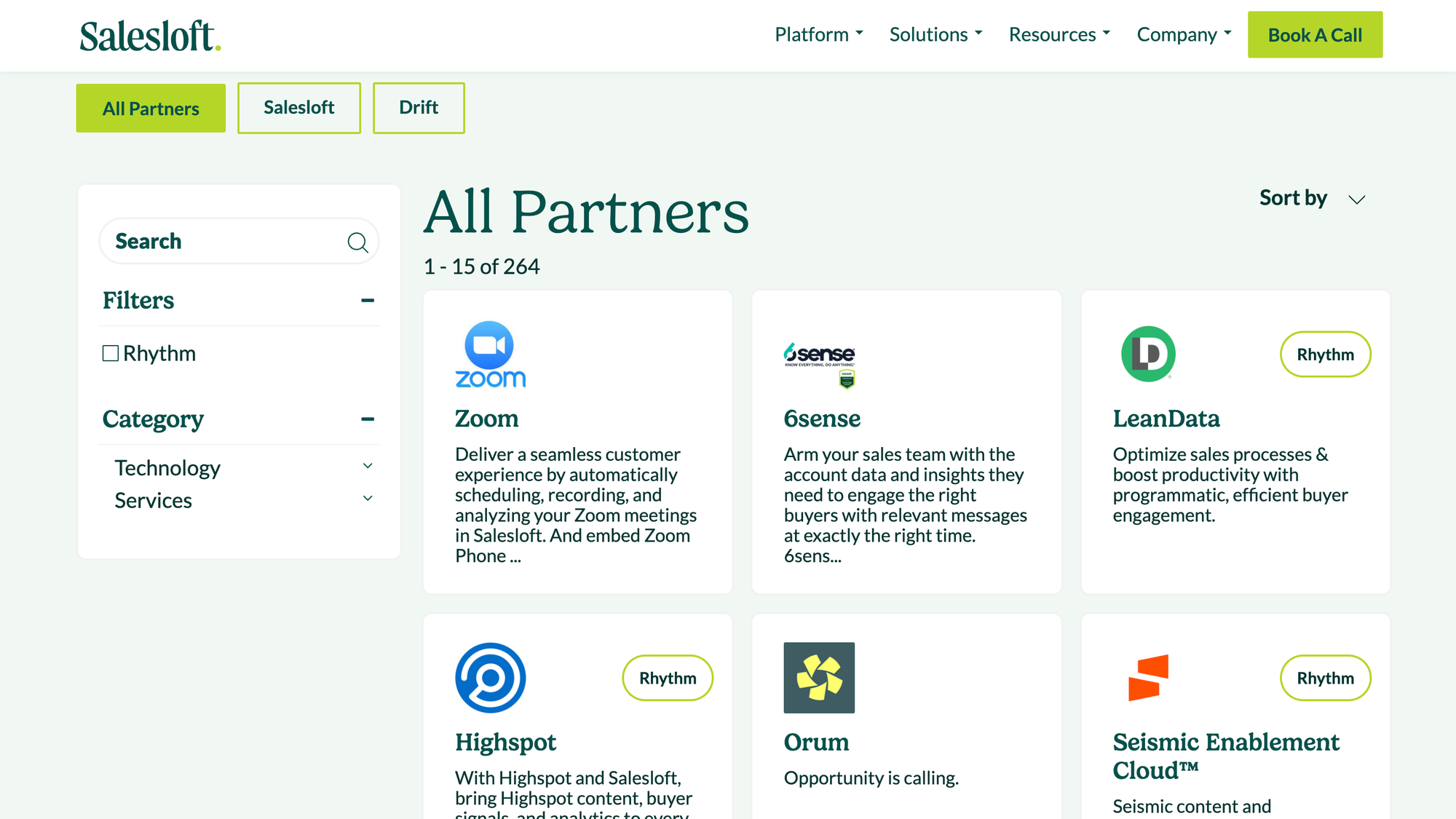Collapse the Category section

pos(368,419)
